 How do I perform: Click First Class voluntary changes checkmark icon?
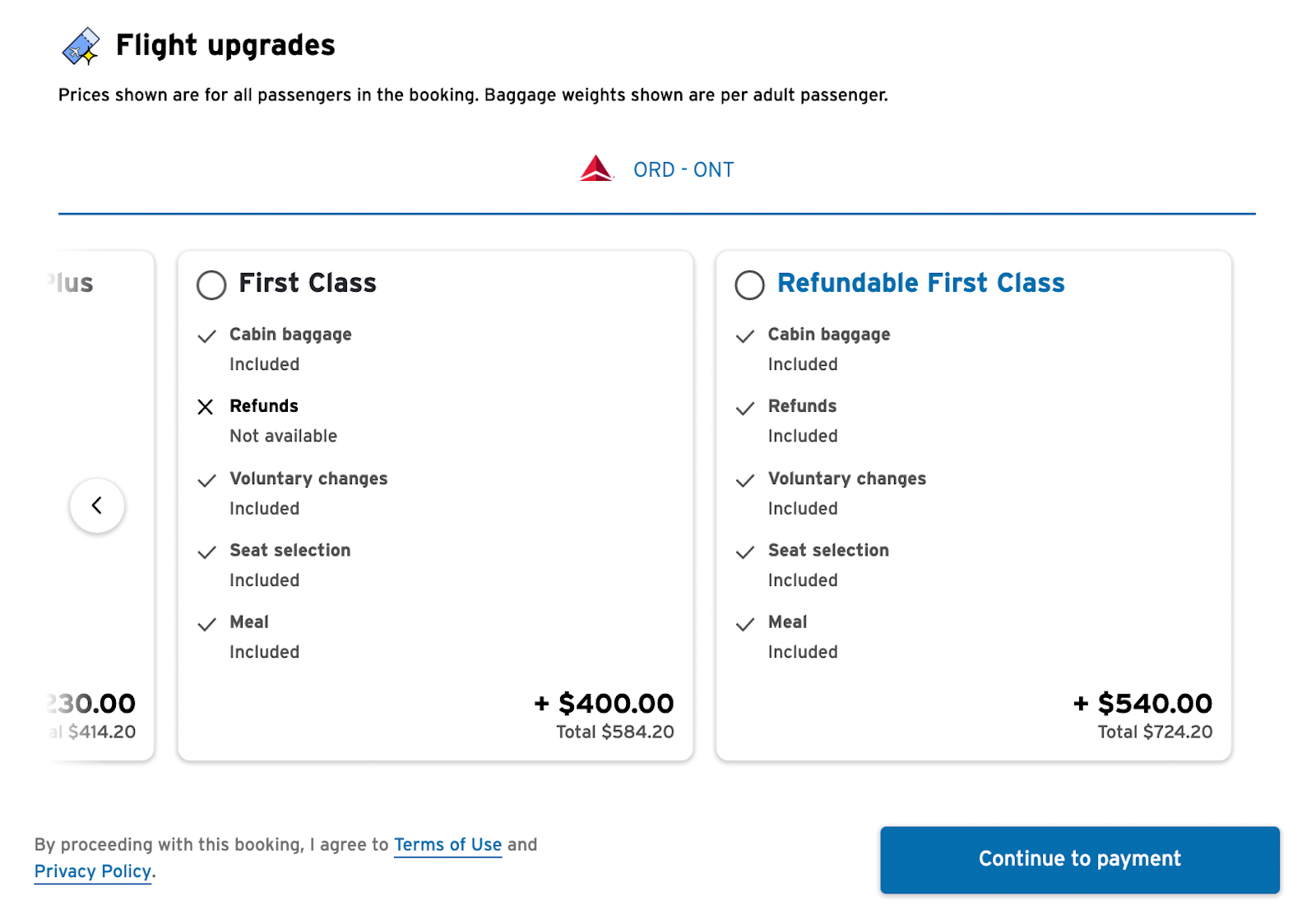207,480
